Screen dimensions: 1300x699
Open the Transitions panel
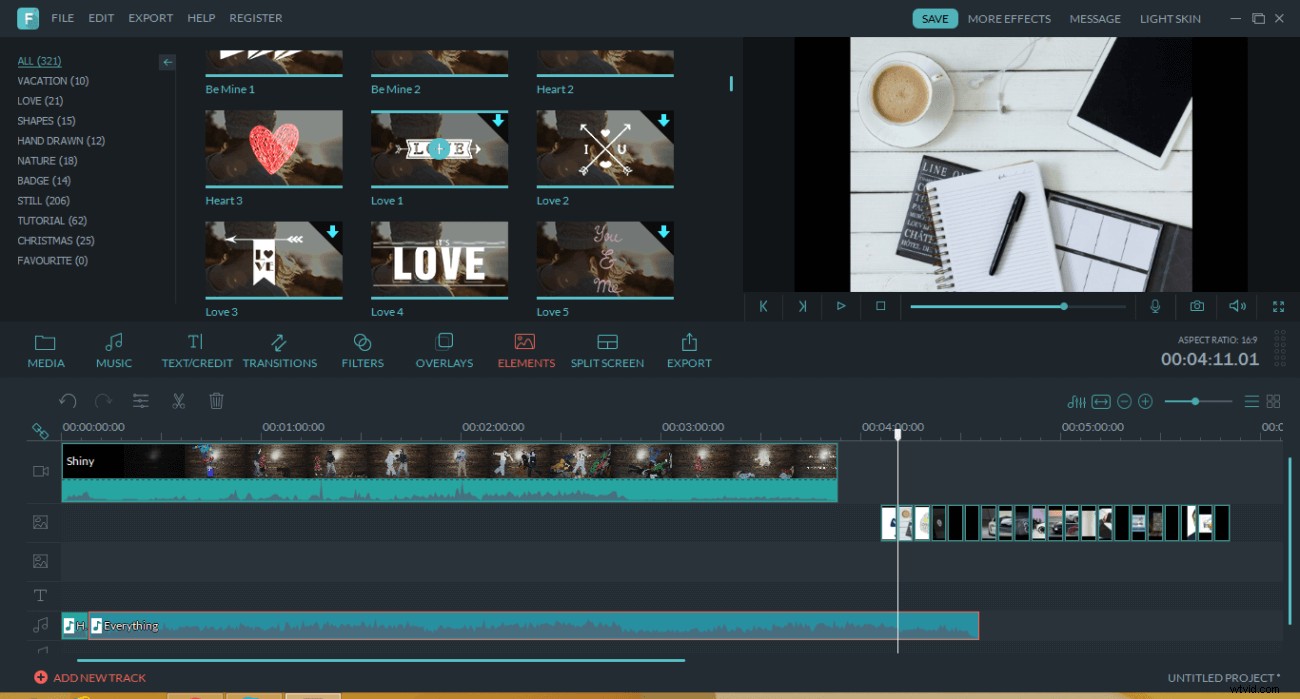pyautogui.click(x=280, y=350)
